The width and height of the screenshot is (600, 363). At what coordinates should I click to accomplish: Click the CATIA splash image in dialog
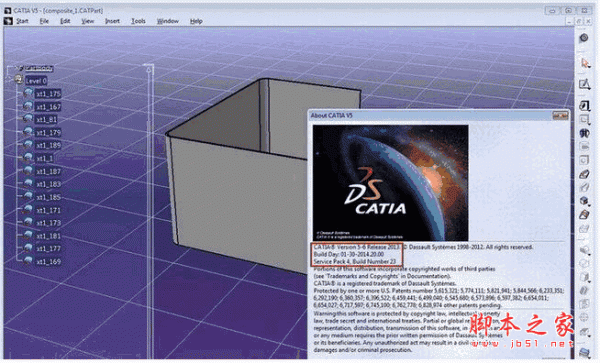coord(390,183)
